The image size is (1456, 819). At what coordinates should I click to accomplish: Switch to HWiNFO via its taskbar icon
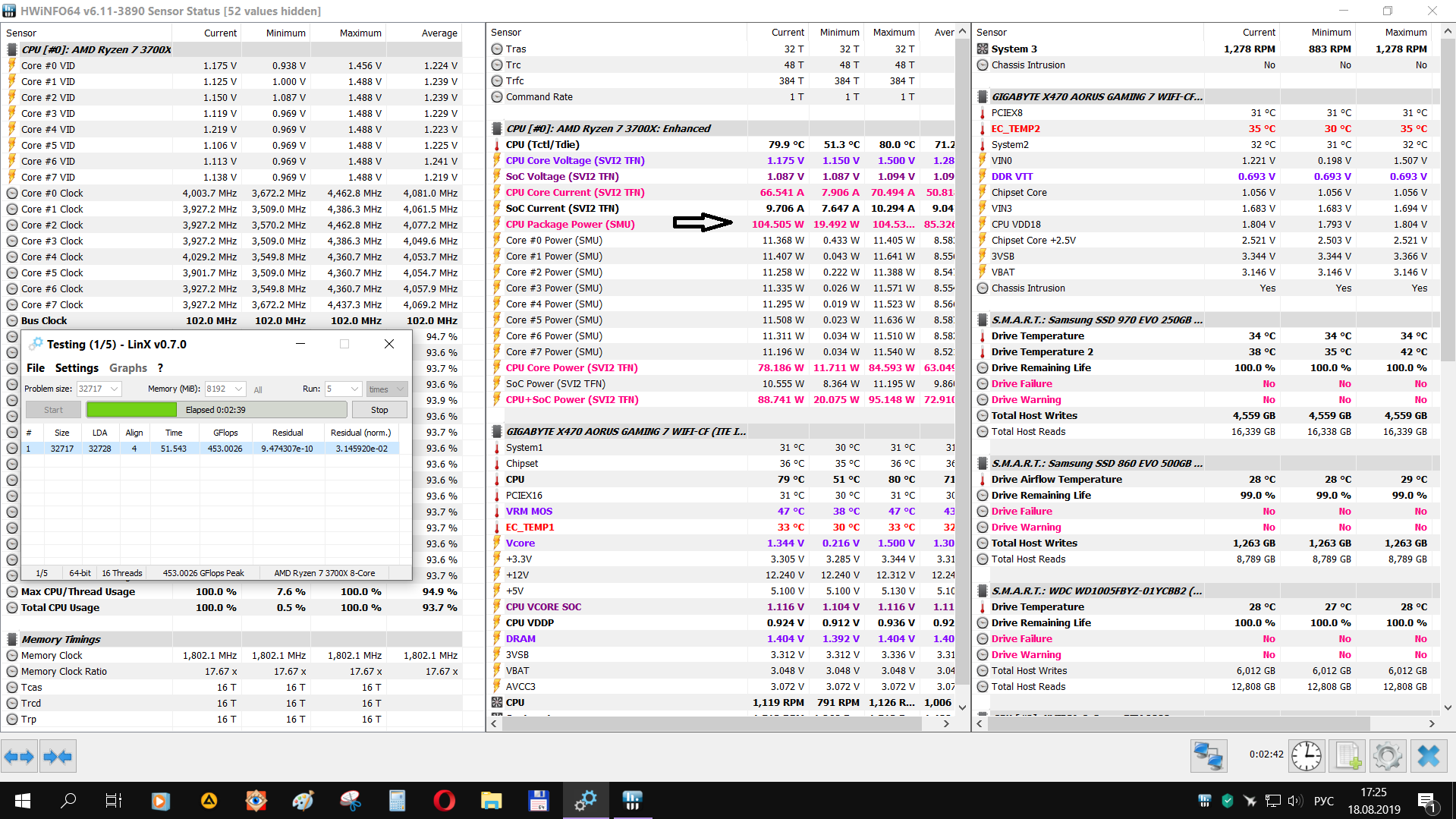tap(633, 801)
